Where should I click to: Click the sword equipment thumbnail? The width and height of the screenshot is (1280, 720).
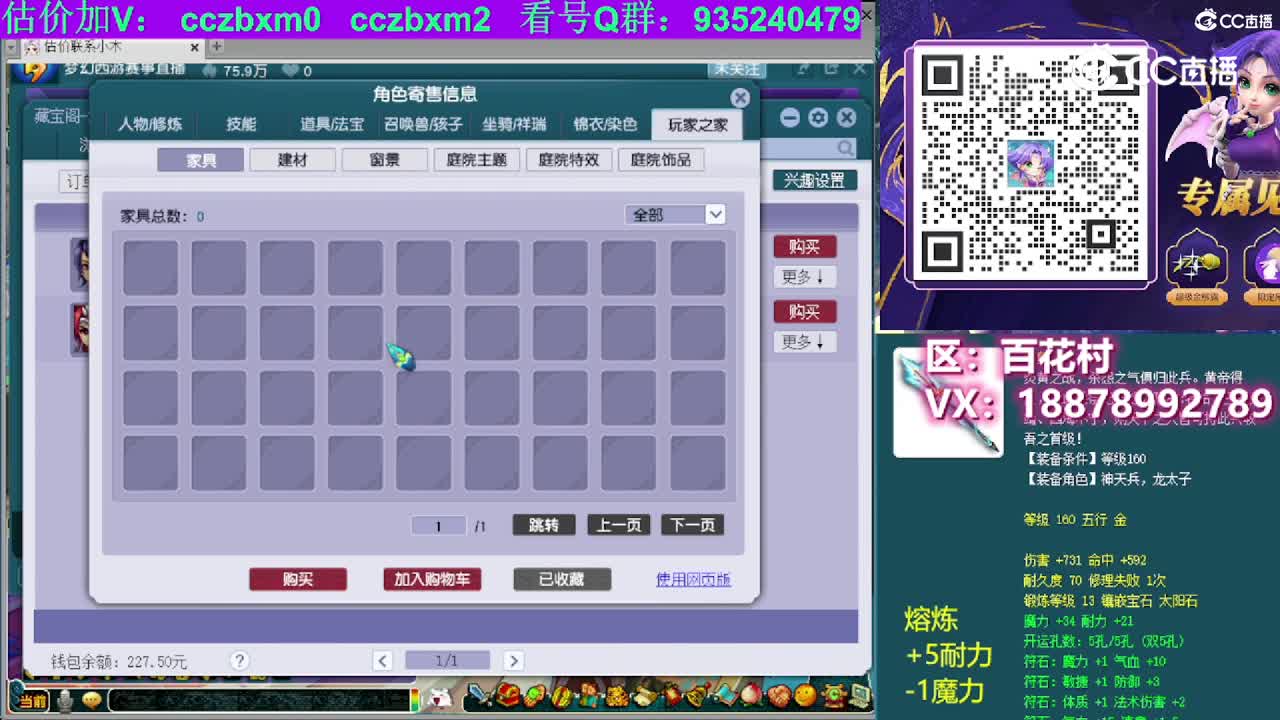[948, 402]
